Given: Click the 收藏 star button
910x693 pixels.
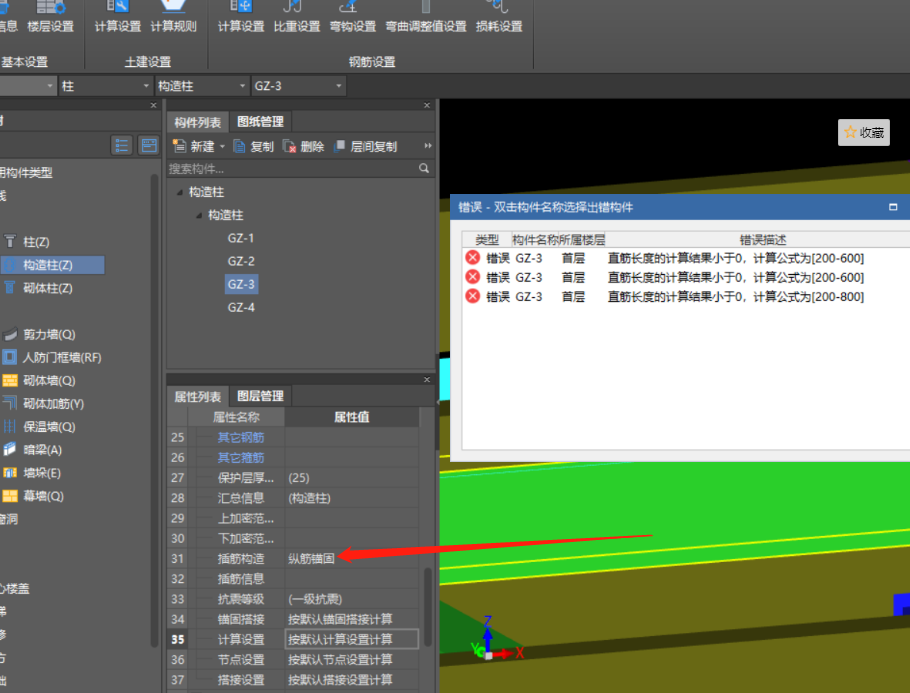Looking at the screenshot, I should click(x=864, y=132).
